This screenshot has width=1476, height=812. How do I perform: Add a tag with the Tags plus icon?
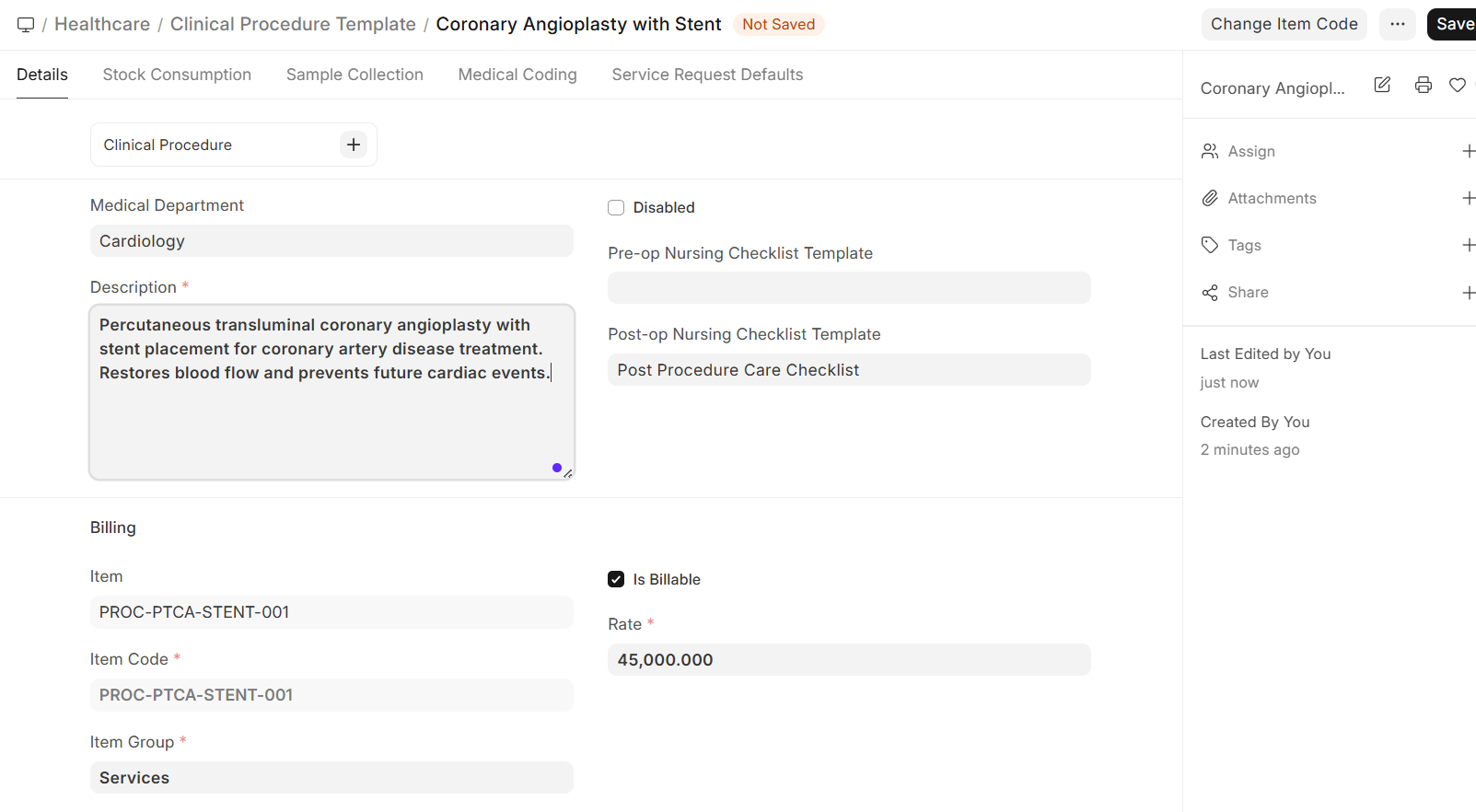(1469, 244)
